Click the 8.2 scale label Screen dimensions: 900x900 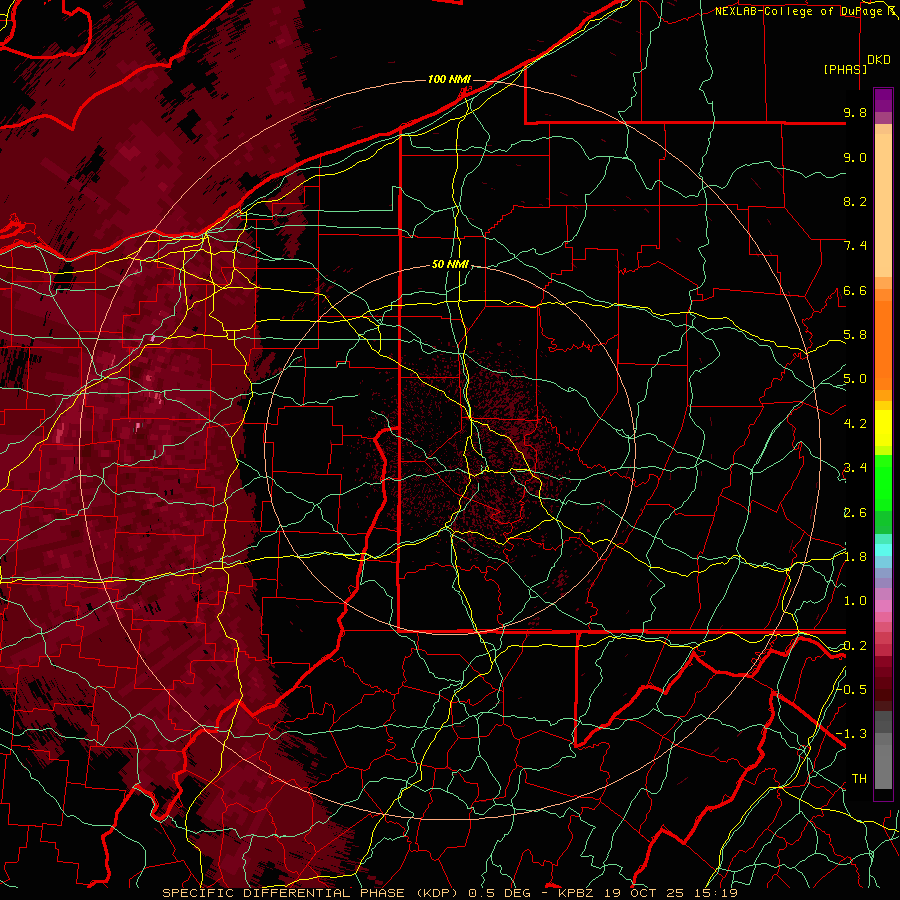[x=855, y=201]
